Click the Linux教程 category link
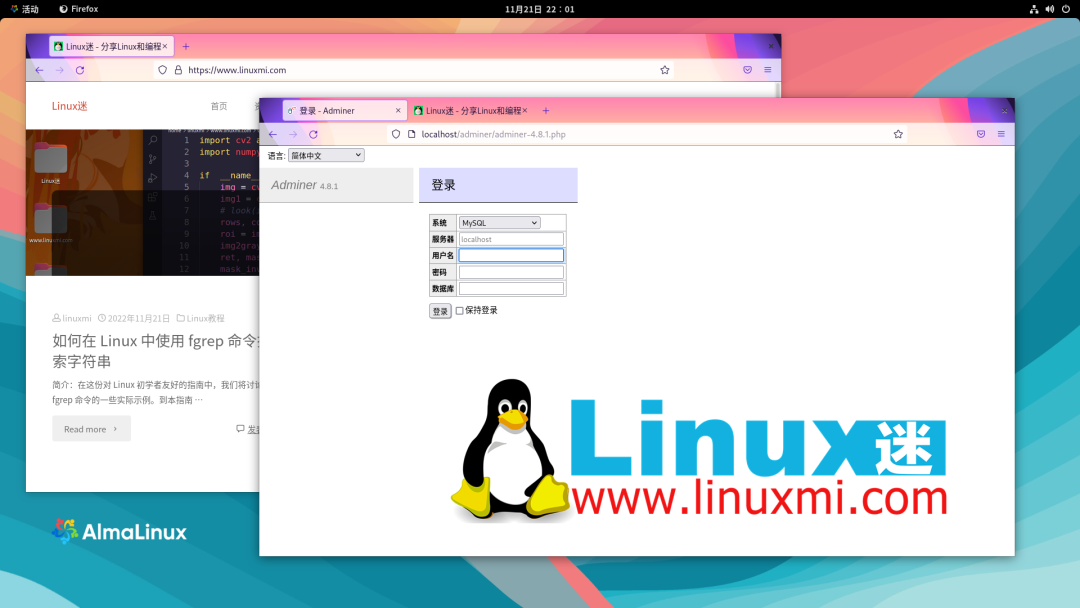The width and height of the screenshot is (1080, 608). [x=200, y=318]
